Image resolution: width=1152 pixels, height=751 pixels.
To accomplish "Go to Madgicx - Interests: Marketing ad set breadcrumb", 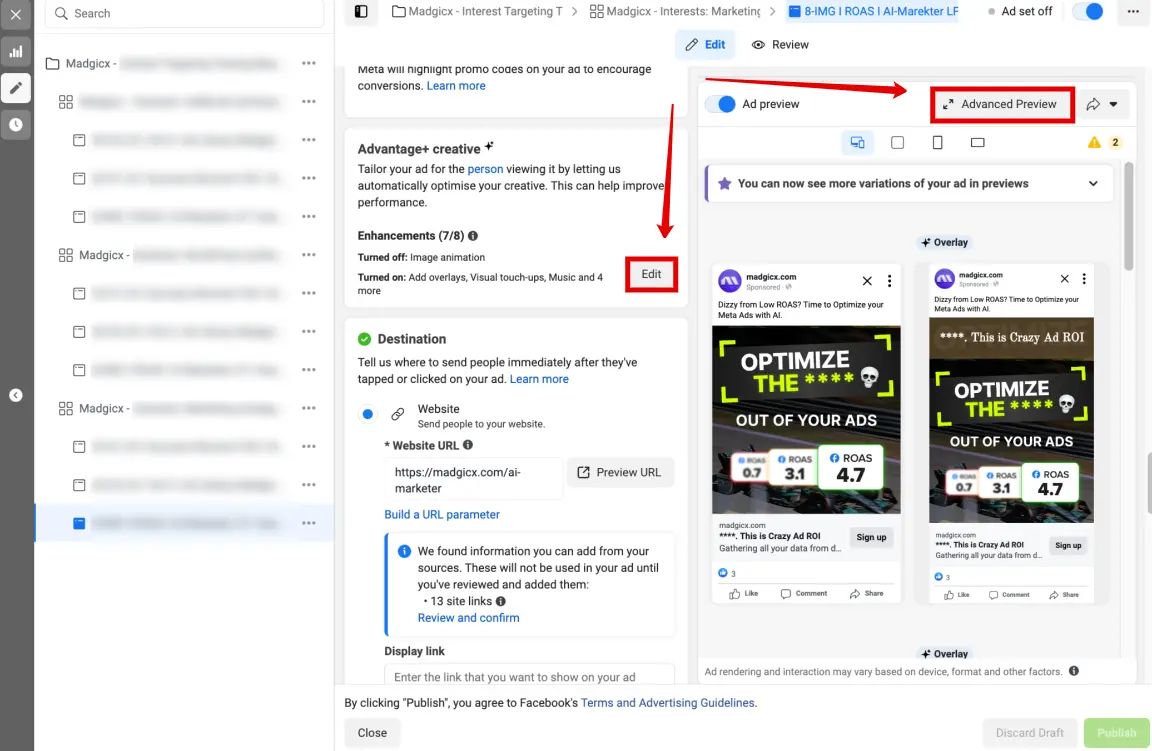I will tap(675, 11).
